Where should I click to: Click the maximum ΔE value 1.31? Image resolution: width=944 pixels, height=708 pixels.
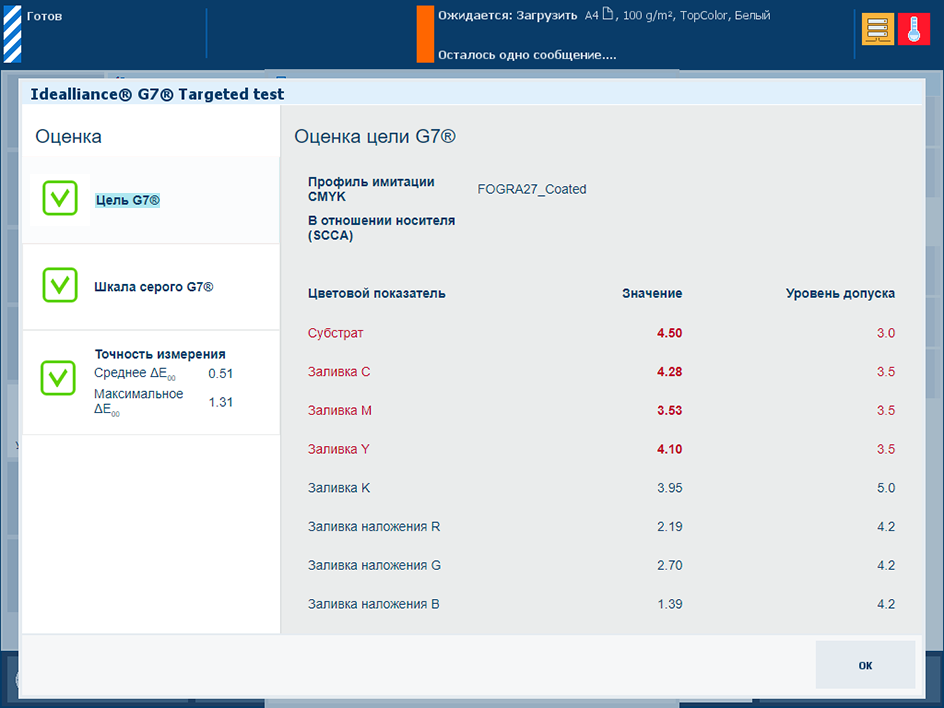220,402
